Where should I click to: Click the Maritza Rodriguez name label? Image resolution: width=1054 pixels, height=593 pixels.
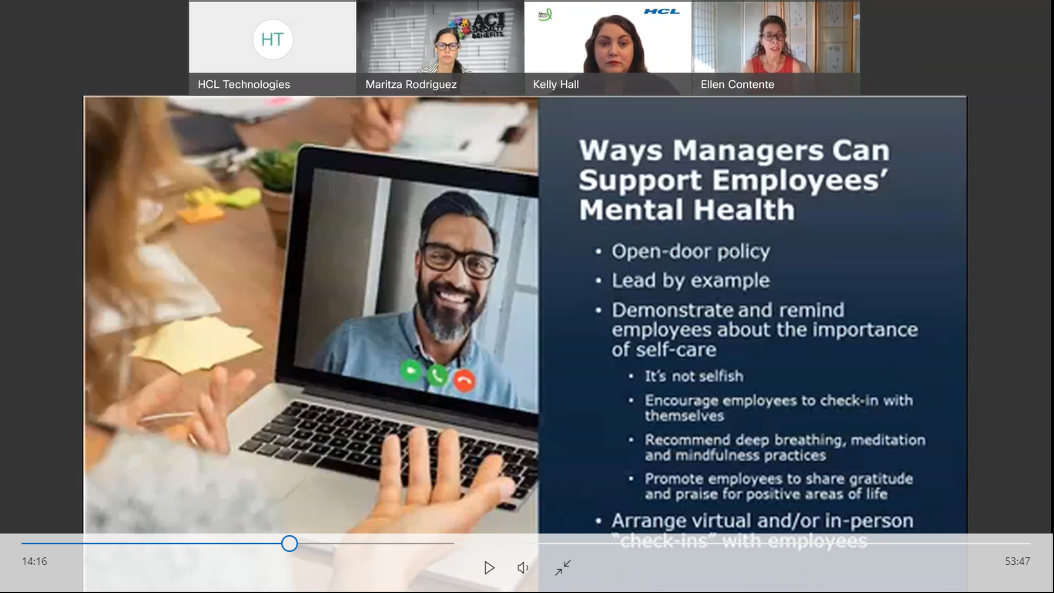pos(411,84)
